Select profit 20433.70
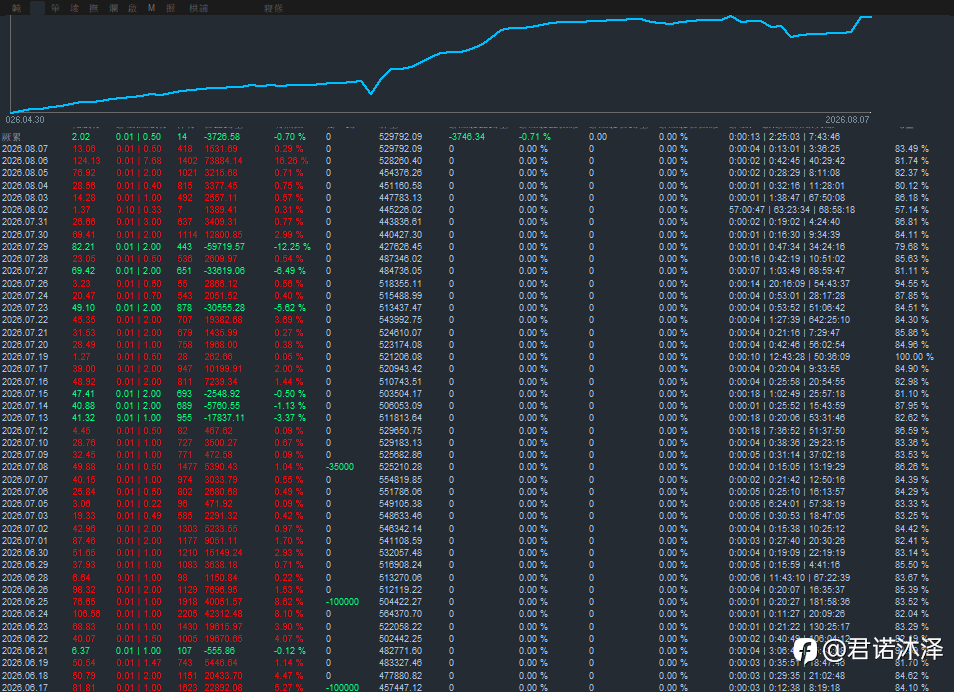954x692 pixels. [x=223, y=676]
